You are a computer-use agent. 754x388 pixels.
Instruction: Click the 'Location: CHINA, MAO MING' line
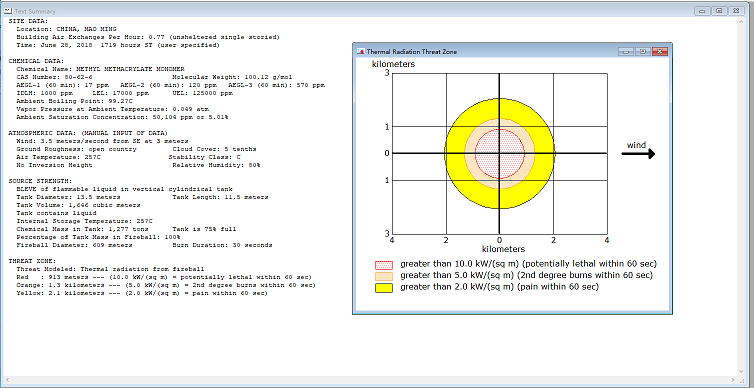[x=66, y=29]
